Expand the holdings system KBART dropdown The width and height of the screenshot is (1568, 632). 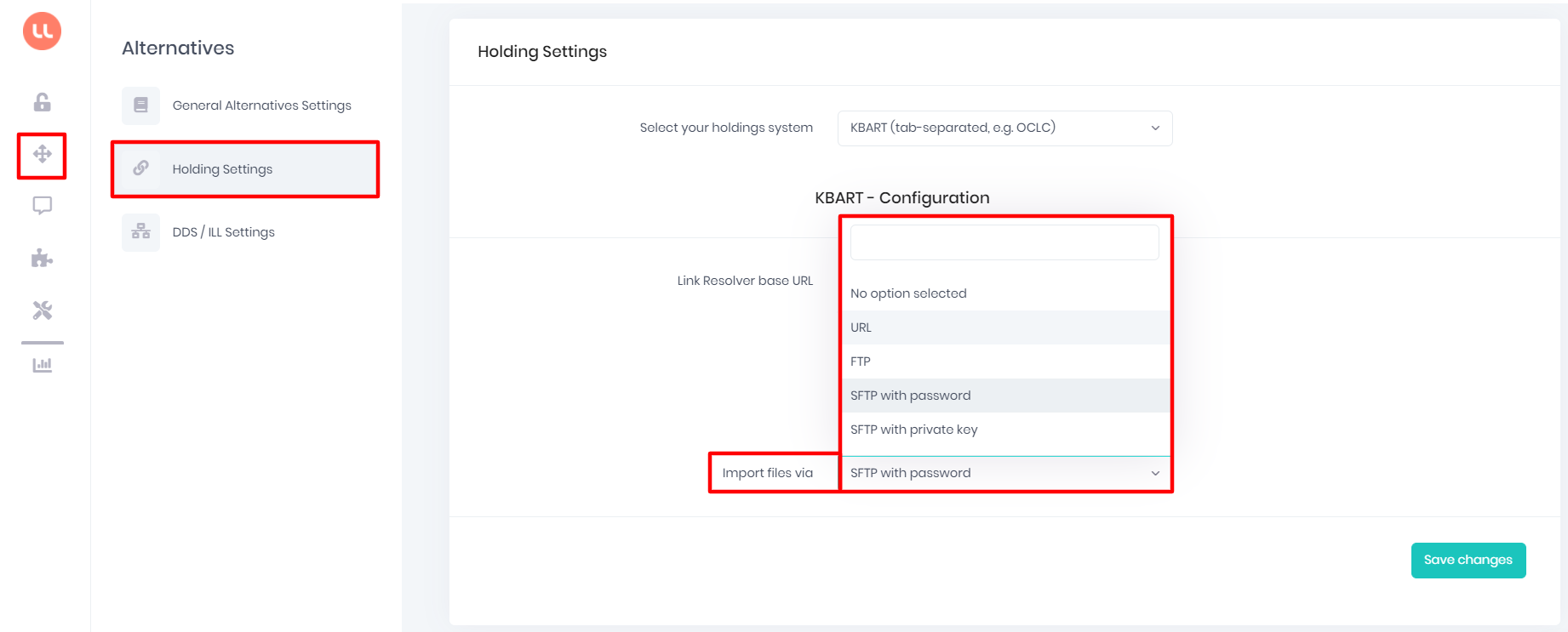tap(1004, 128)
